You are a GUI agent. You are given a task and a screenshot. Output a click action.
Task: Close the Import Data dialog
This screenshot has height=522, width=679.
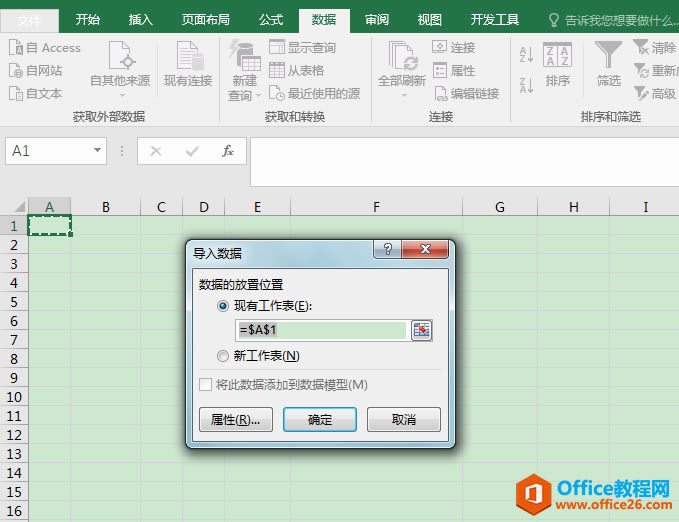coord(425,249)
